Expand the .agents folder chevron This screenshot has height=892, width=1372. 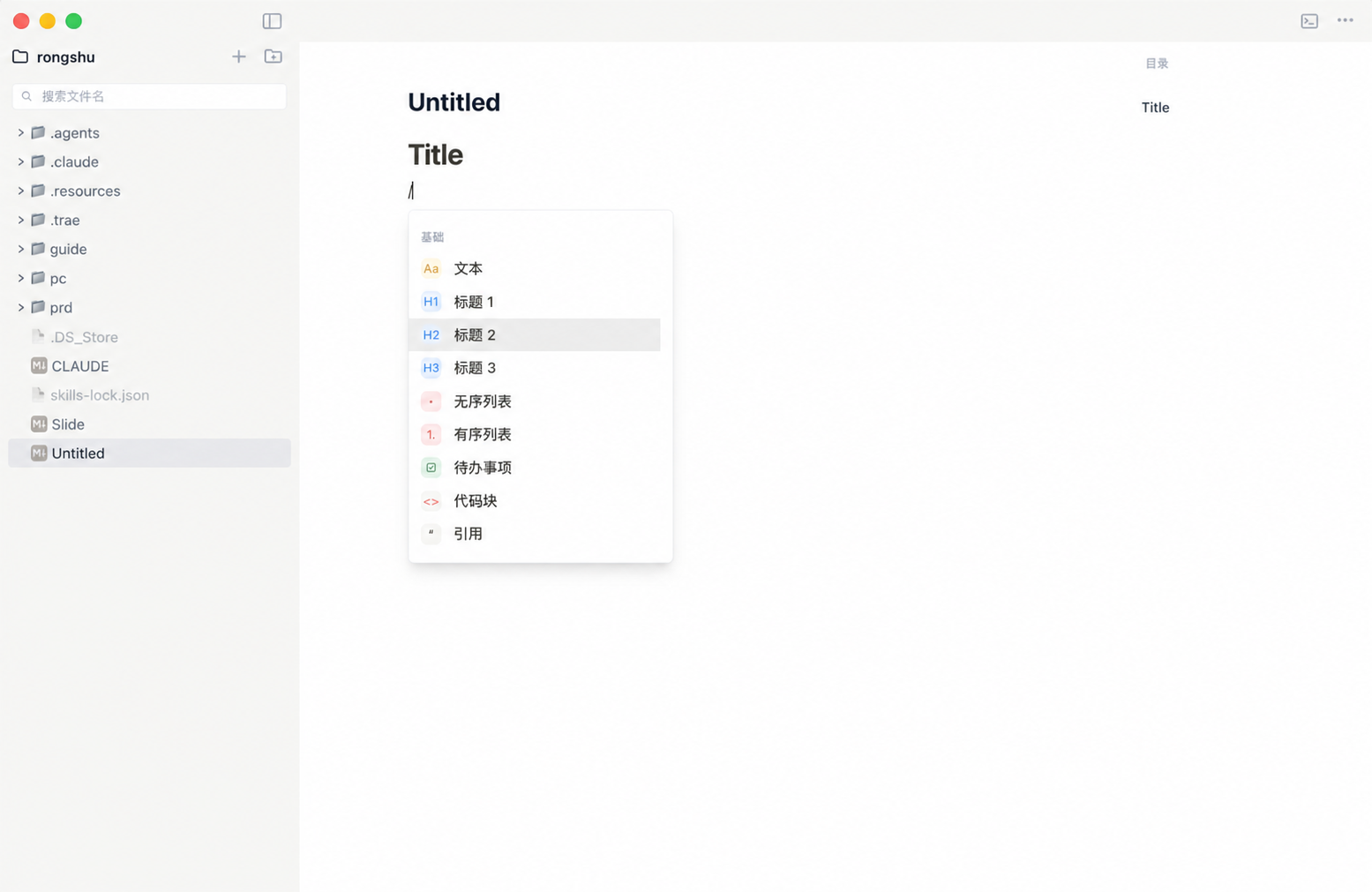click(x=20, y=132)
